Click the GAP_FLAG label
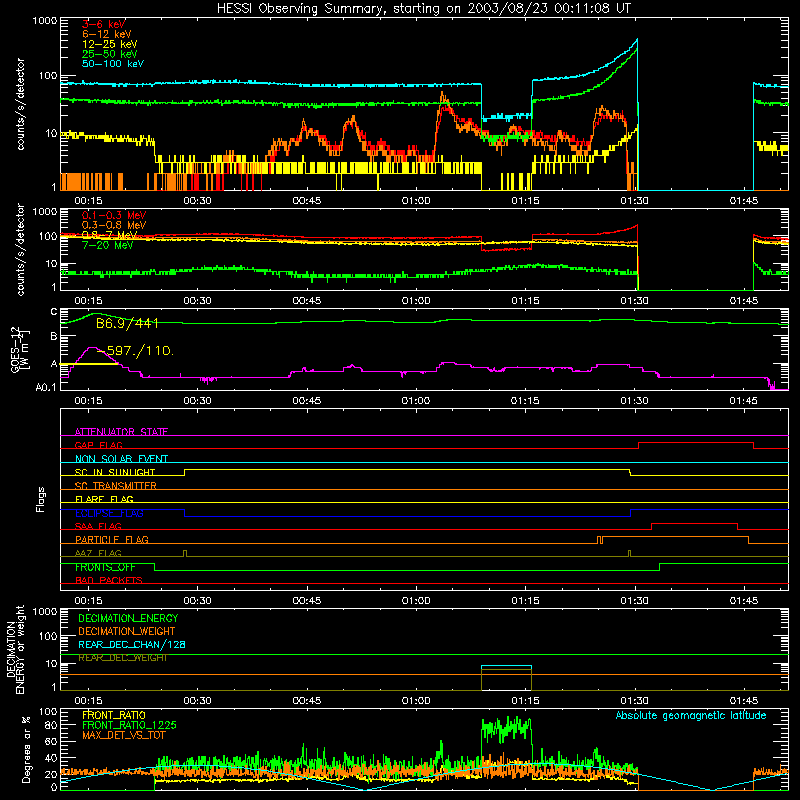Viewport: 800px width, 800px height. (x=98, y=445)
